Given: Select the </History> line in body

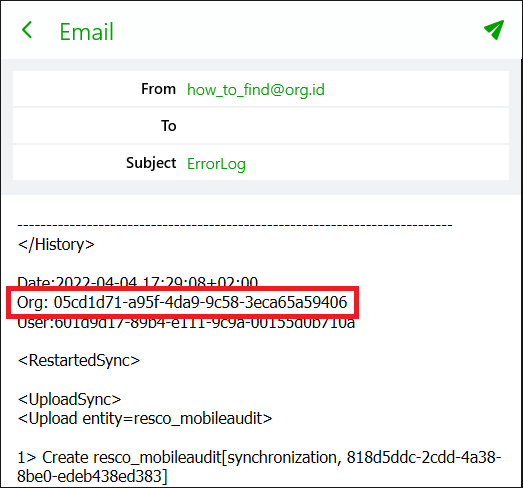Looking at the screenshot, I should [x=56, y=245].
